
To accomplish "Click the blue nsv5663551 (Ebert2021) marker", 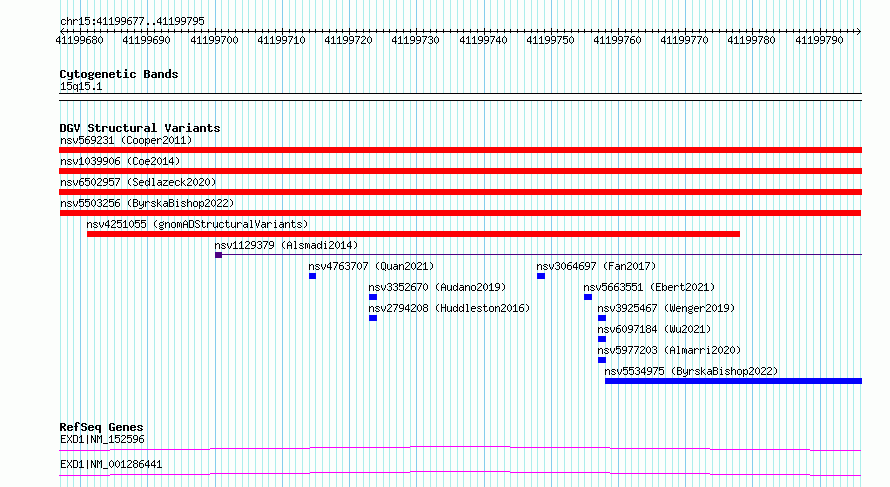I will (x=588, y=297).
